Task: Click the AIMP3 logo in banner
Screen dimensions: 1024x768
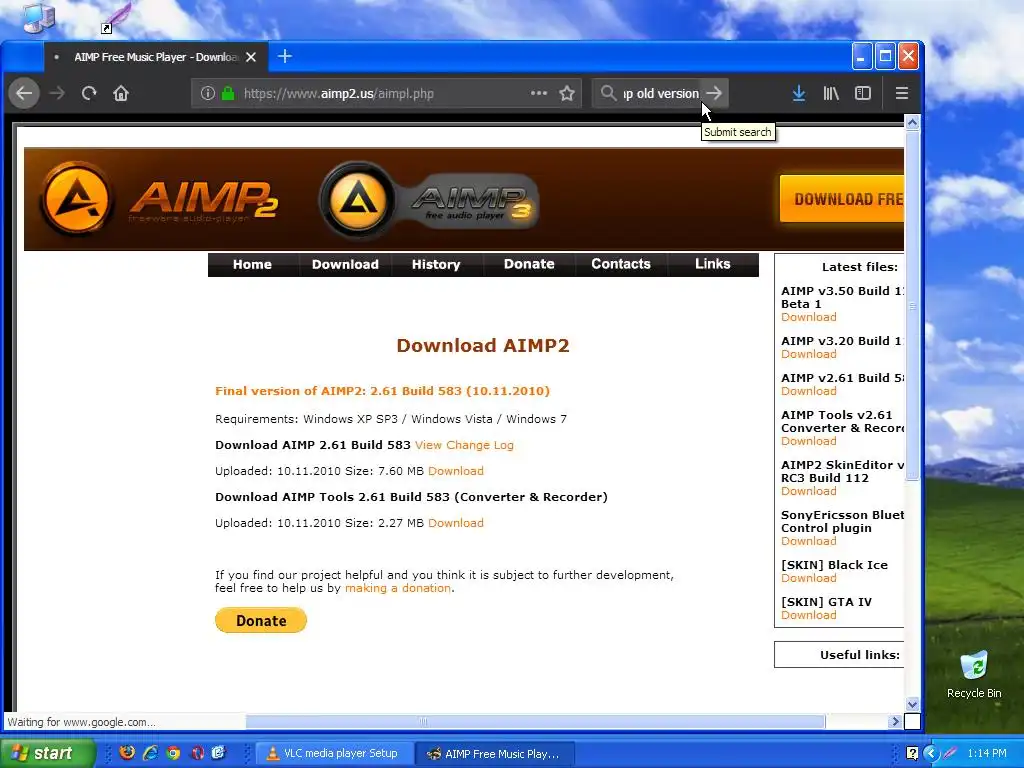Action: pos(429,200)
